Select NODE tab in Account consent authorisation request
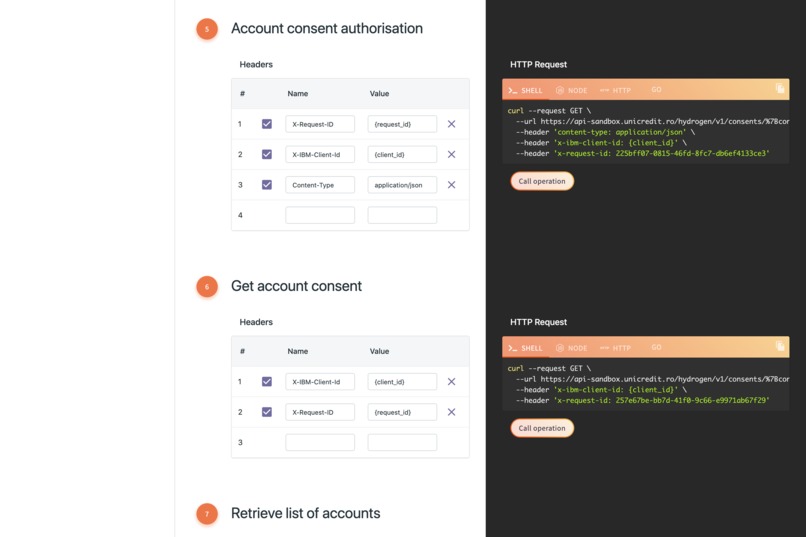Image resolution: width=806 pixels, height=537 pixels. [572, 90]
